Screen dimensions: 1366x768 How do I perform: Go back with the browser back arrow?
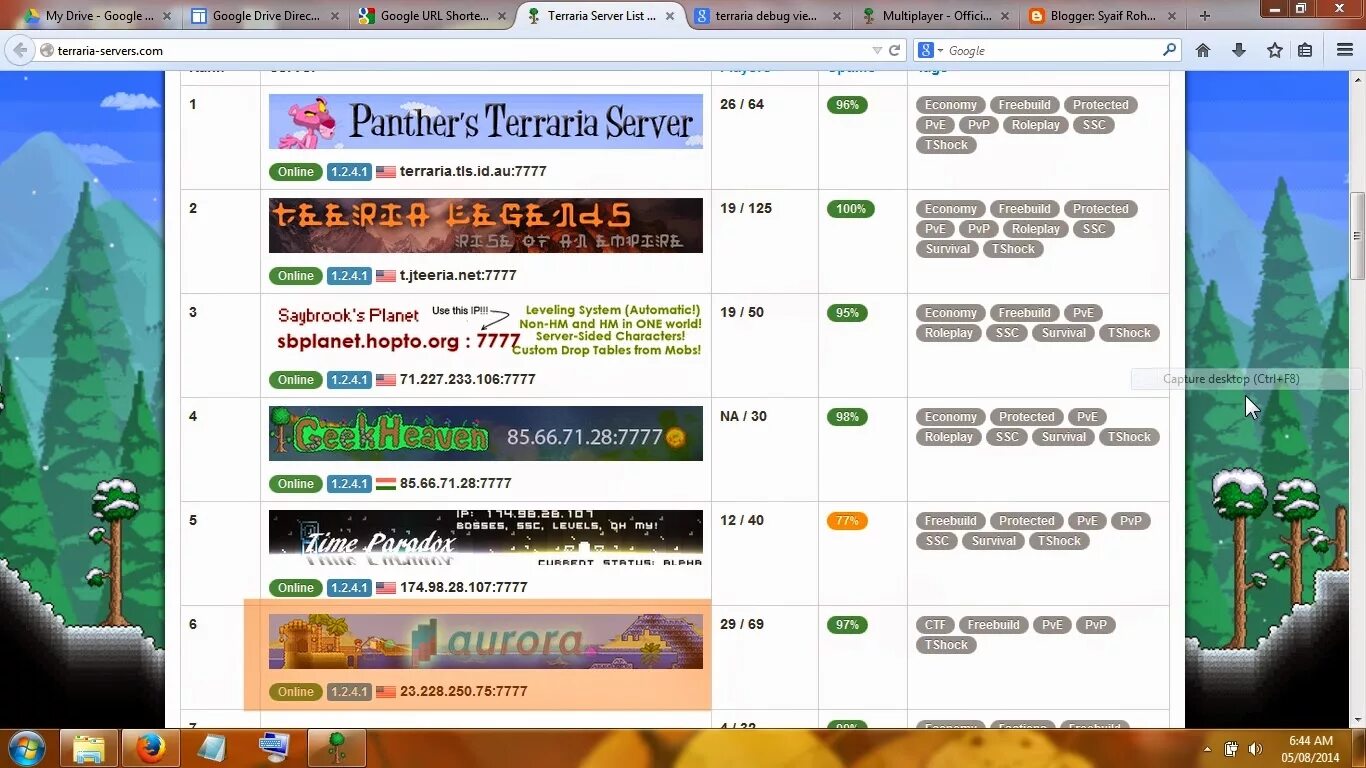tap(20, 50)
